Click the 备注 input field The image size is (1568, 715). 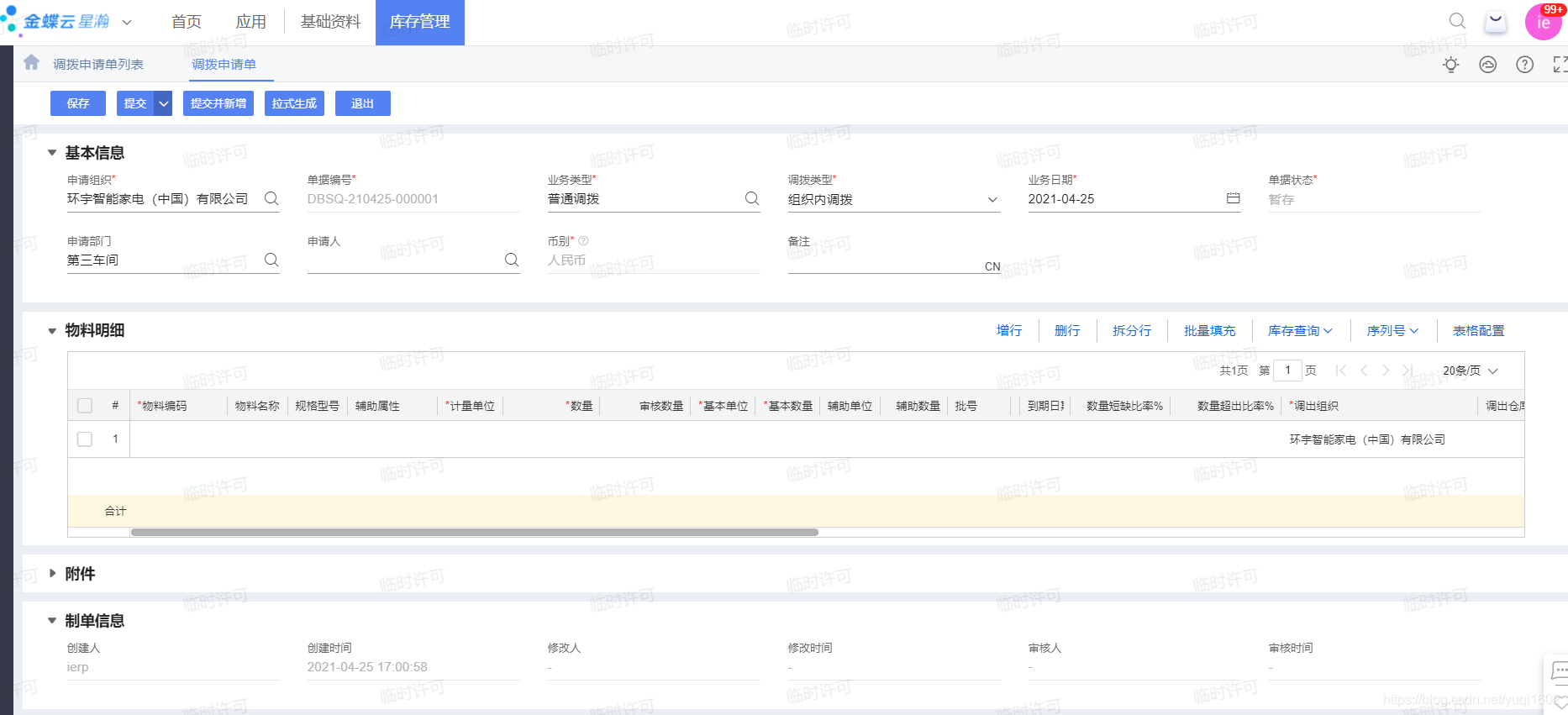pyautogui.click(x=894, y=261)
